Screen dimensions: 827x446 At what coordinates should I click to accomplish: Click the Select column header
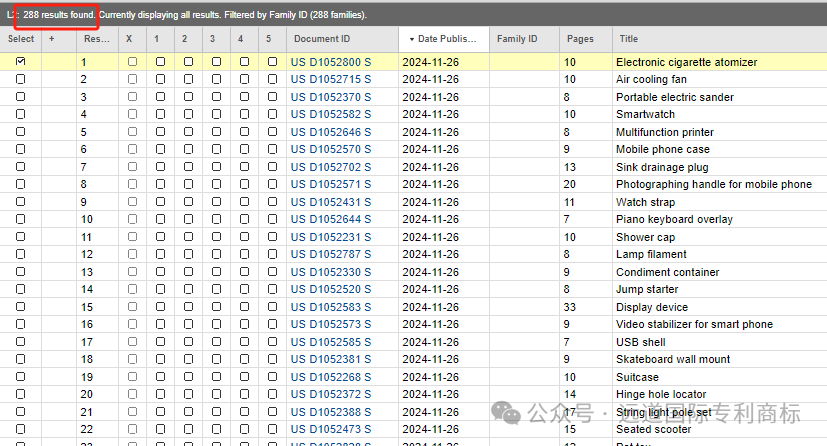click(x=21, y=39)
